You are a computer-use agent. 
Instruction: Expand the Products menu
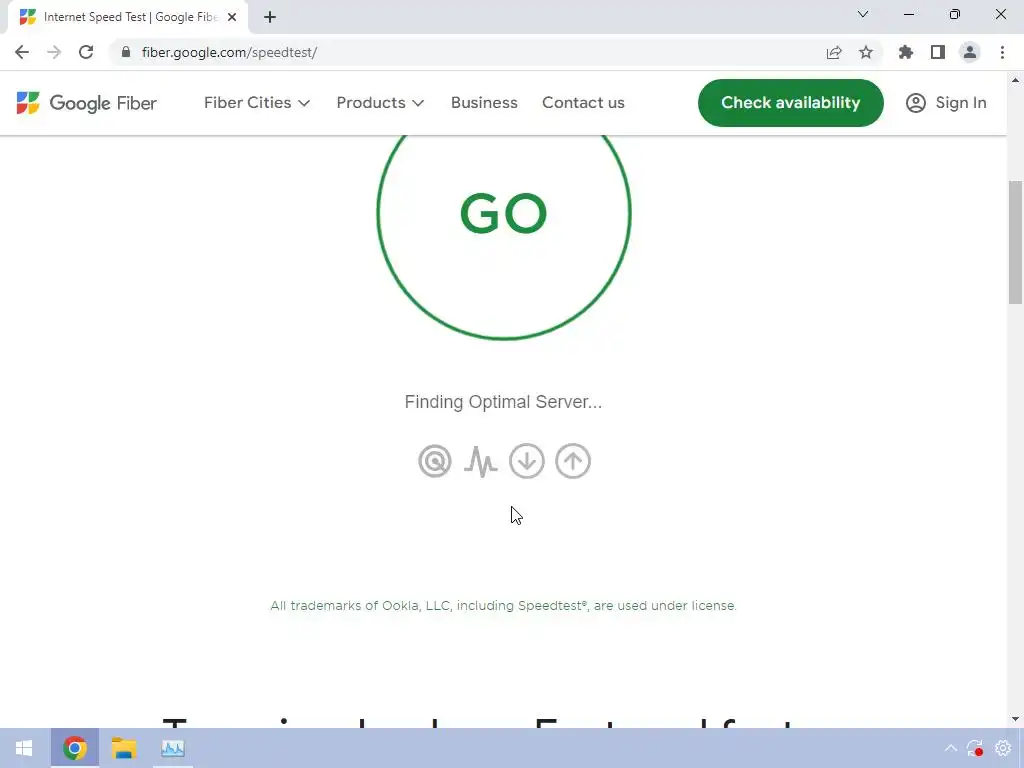click(380, 103)
